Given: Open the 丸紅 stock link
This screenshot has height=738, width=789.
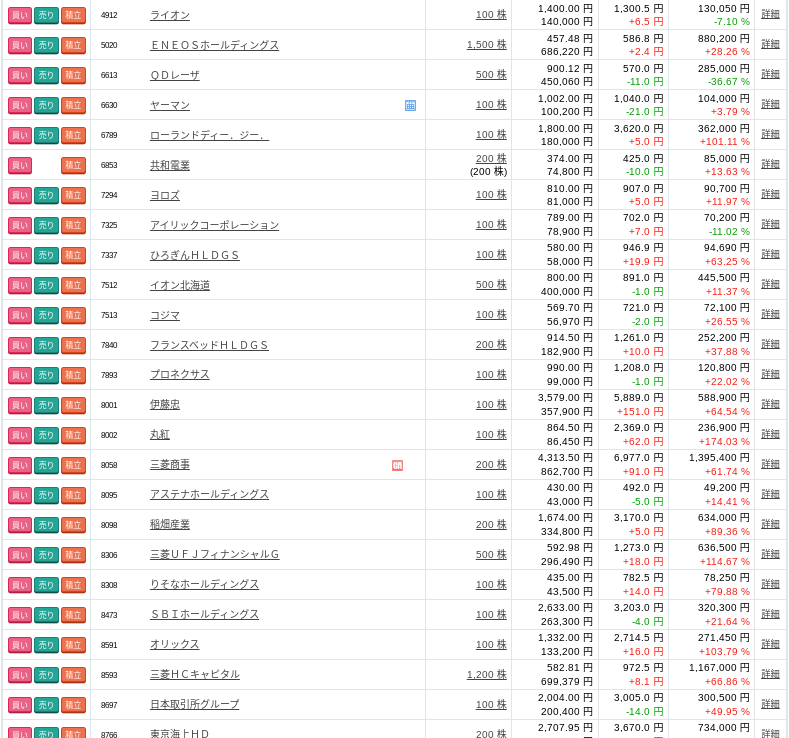Looking at the screenshot, I should 160,435.
